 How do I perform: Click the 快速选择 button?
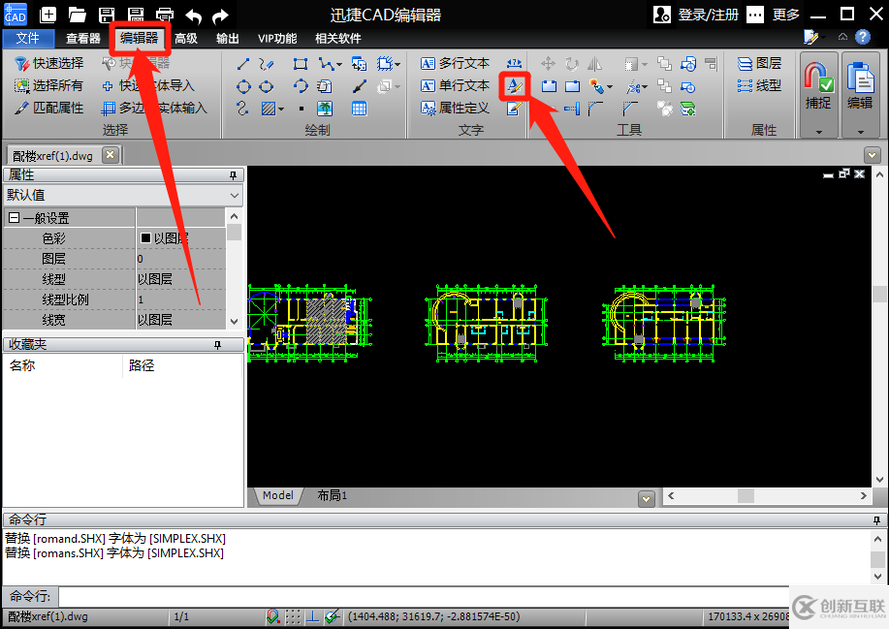click(x=49, y=64)
